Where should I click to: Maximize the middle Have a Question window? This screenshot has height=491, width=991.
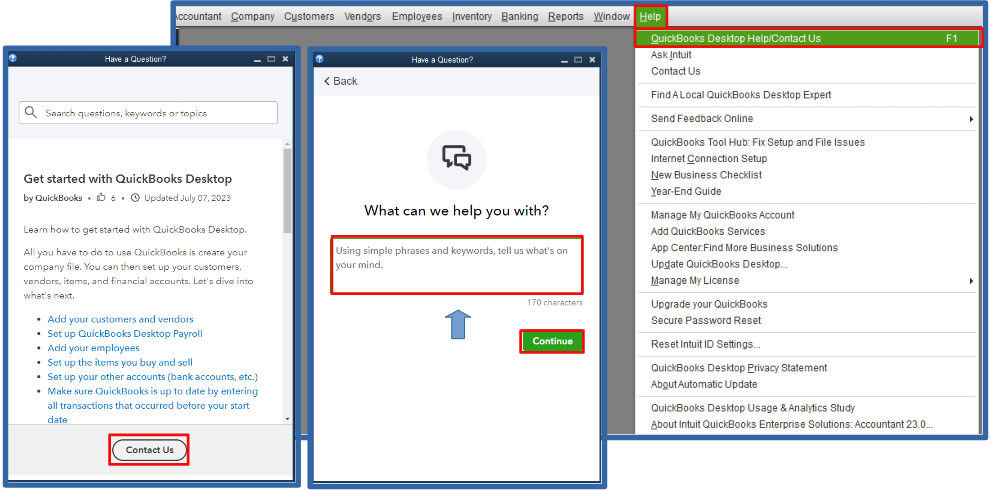point(578,59)
